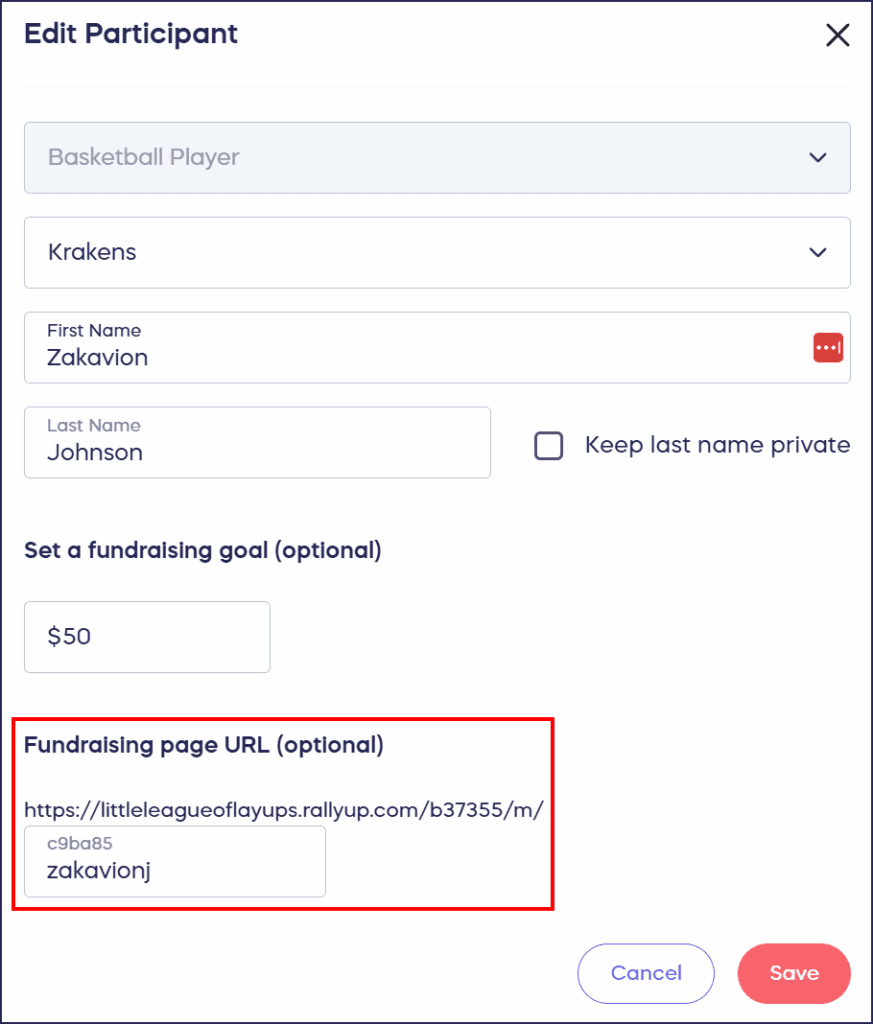873x1024 pixels.
Task: Save the participant changes
Action: coord(794,973)
